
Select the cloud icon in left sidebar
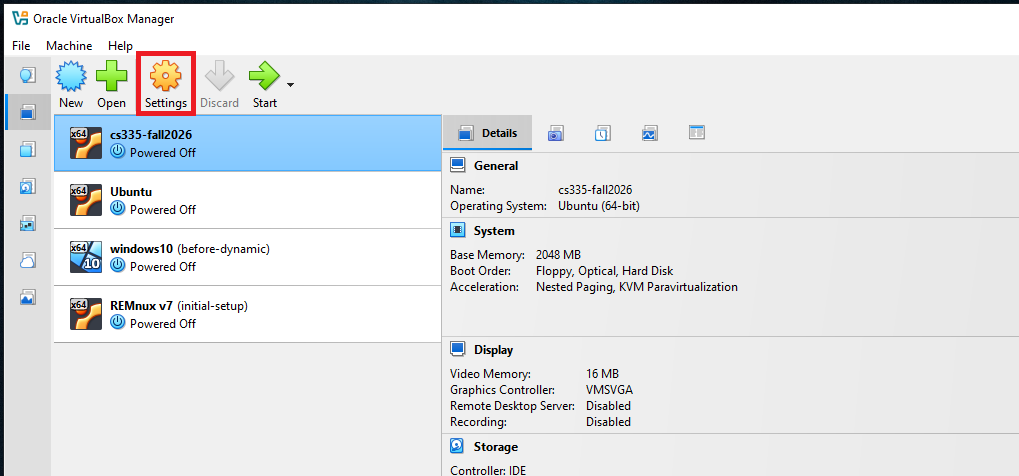click(28, 260)
